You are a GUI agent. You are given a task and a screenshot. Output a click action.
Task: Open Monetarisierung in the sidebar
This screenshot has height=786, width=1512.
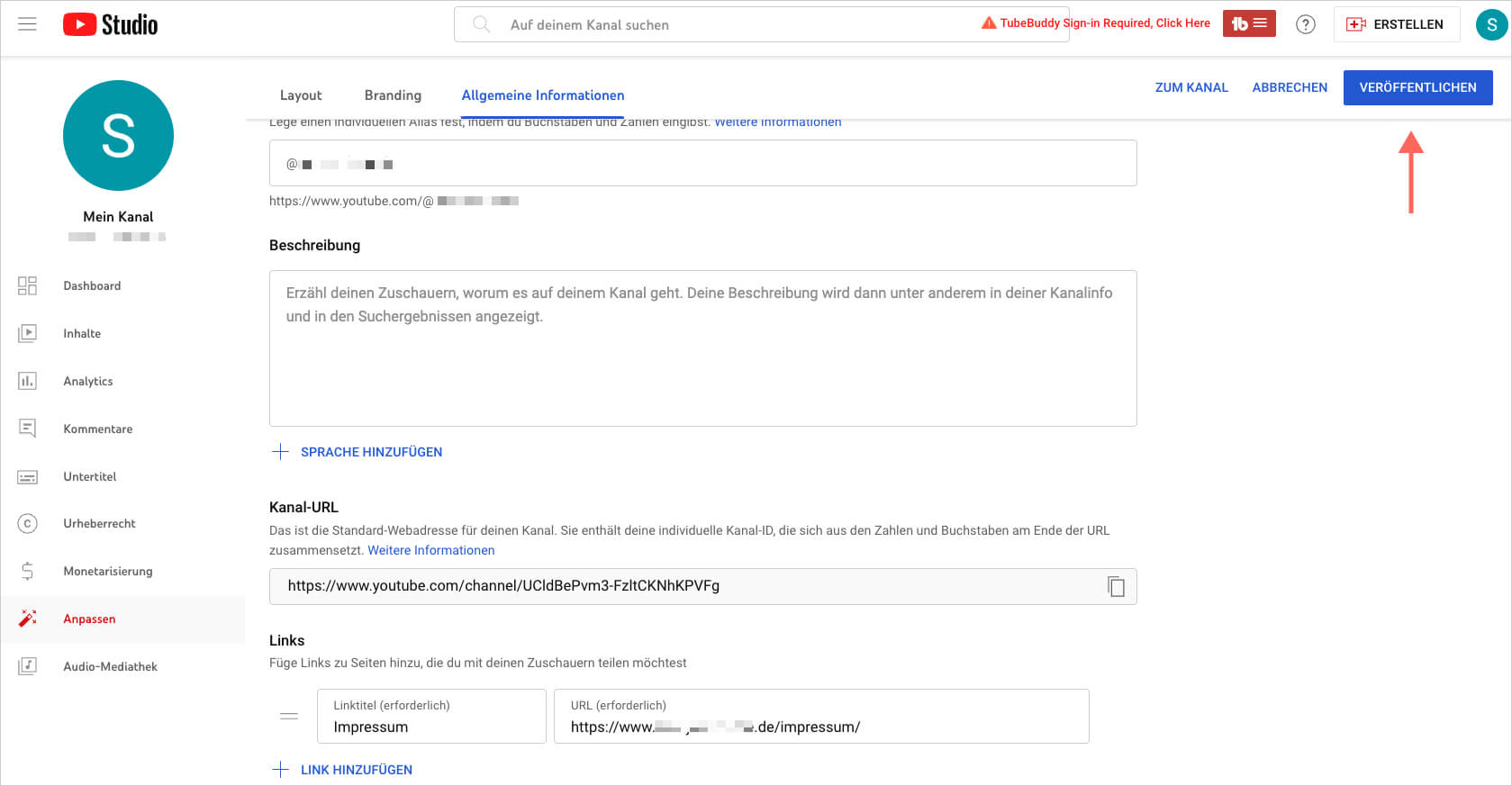108,571
